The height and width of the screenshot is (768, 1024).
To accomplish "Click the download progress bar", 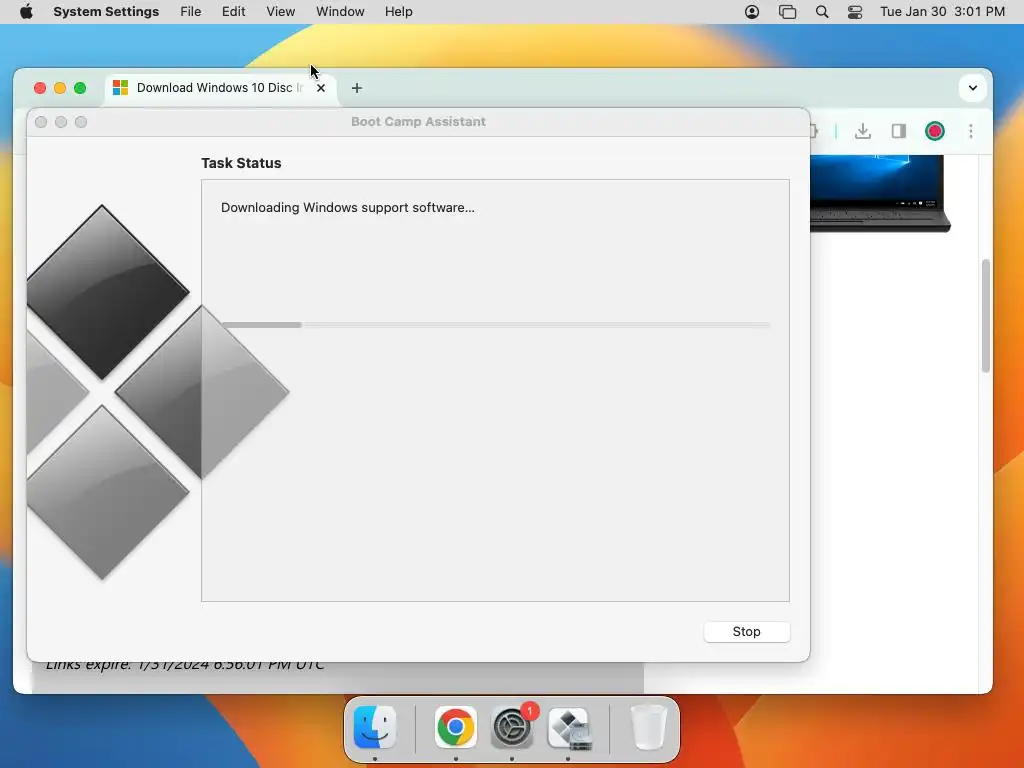I will point(496,325).
